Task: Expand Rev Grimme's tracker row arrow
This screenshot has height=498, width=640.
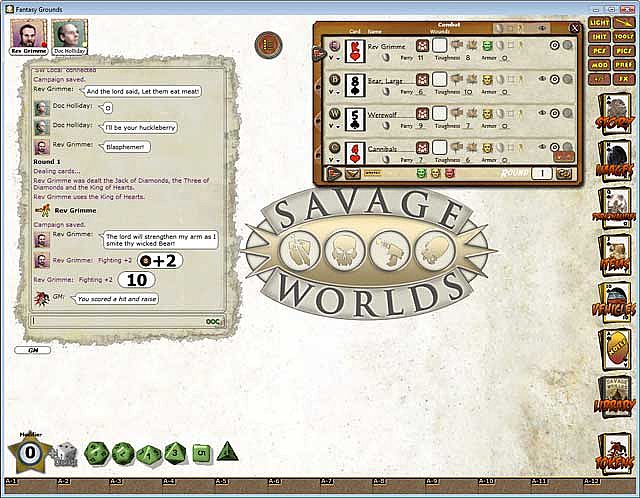Action: point(333,58)
